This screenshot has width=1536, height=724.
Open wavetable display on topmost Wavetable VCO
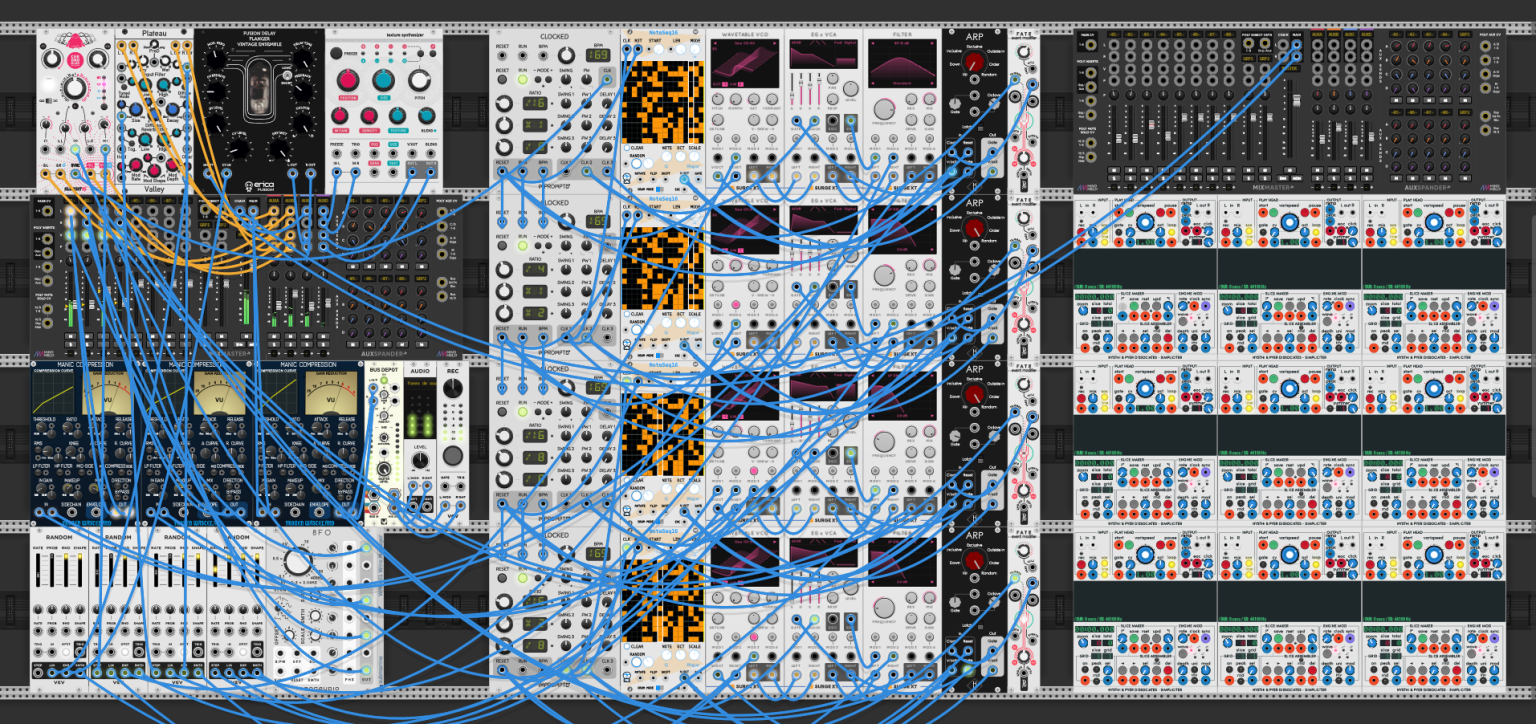(x=744, y=63)
